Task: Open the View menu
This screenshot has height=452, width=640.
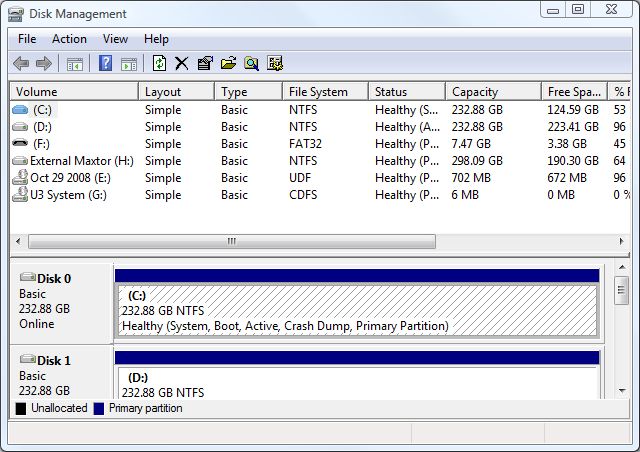Action: (x=115, y=39)
